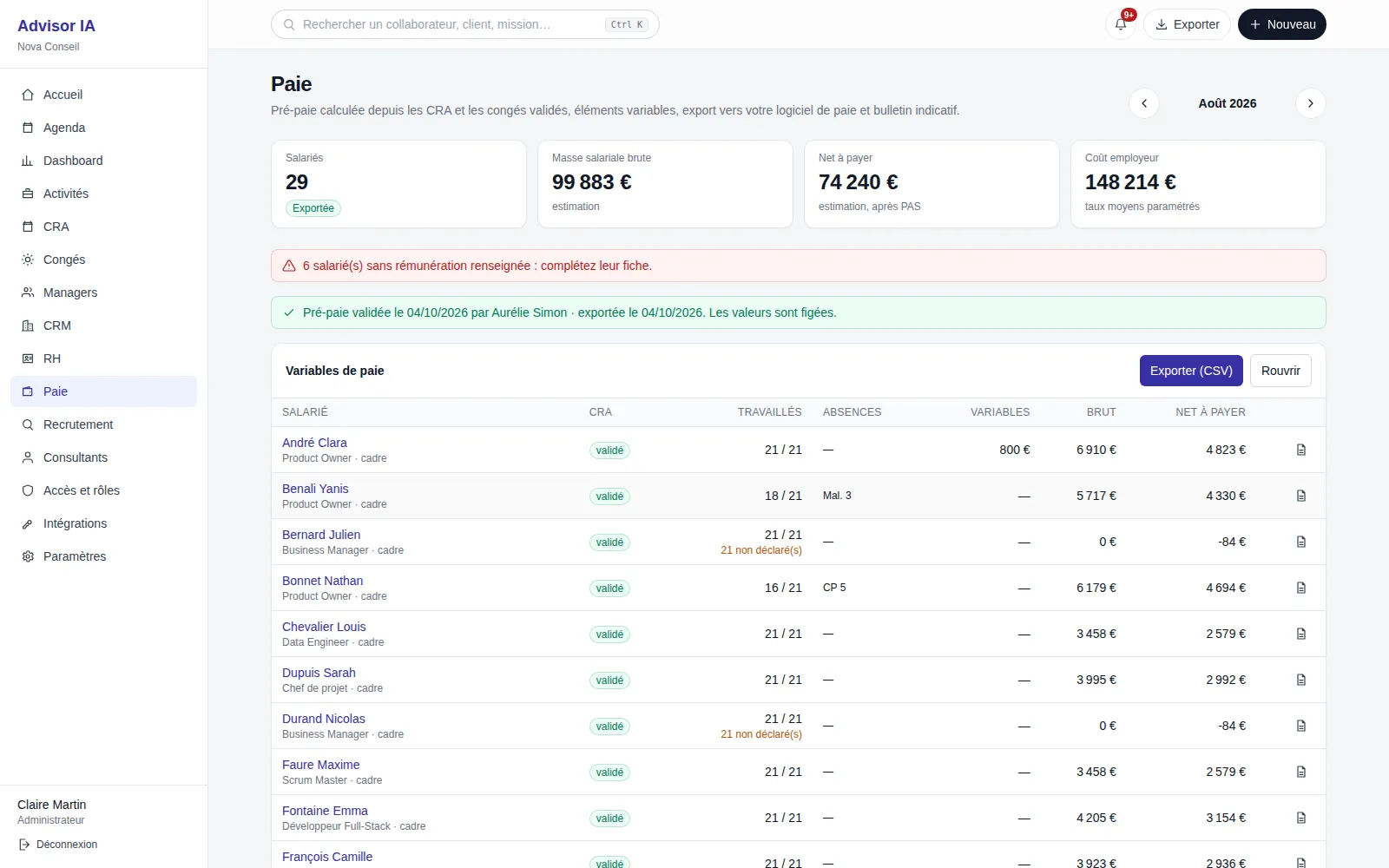Viewport: 1389px width, 868px height.
Task: Open RH in the sidebar
Action: click(x=103, y=358)
